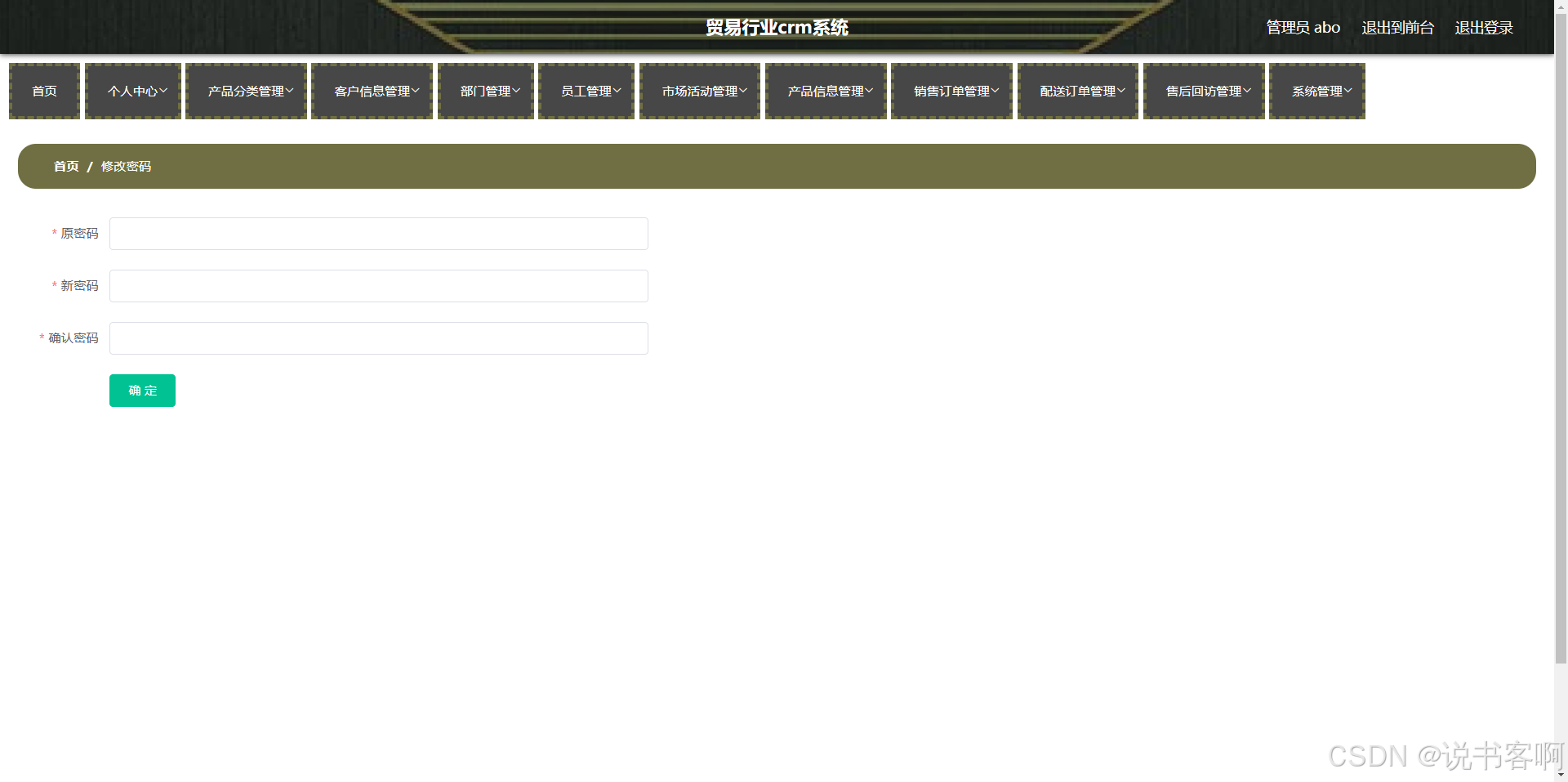Click the 退出到前台 link

coord(1397,28)
